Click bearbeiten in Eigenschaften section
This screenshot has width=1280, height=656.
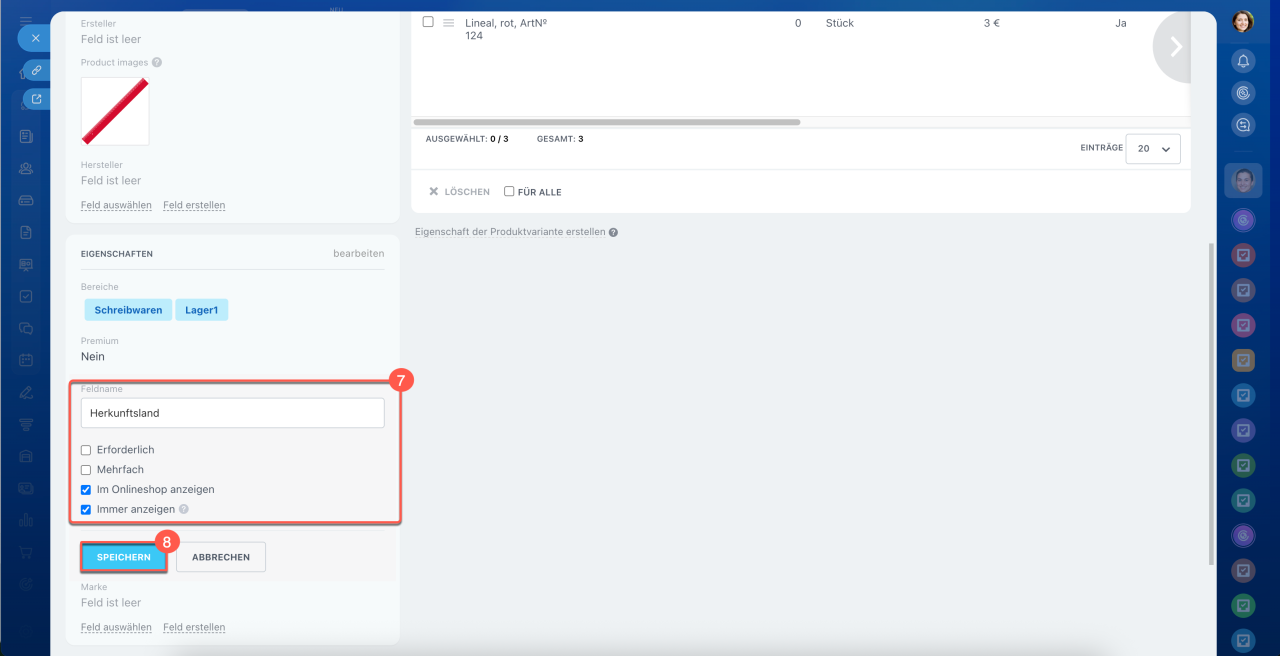[358, 254]
